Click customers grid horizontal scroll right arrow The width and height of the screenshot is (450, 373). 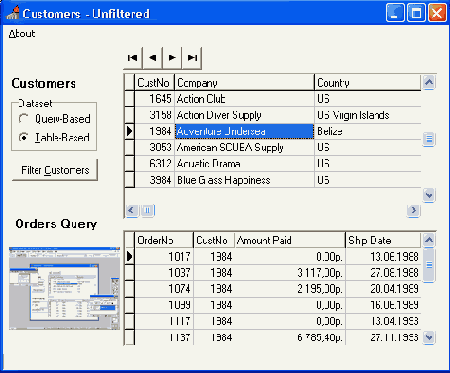pyautogui.click(x=413, y=210)
